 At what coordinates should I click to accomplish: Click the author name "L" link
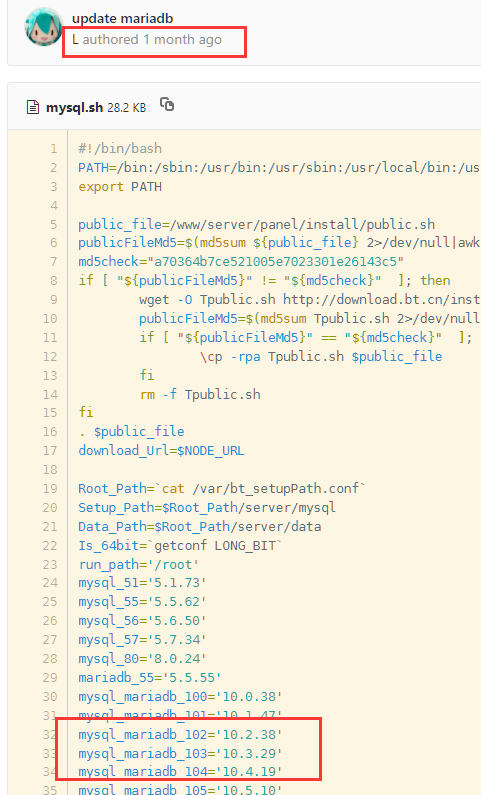pyautogui.click(x=75, y=40)
